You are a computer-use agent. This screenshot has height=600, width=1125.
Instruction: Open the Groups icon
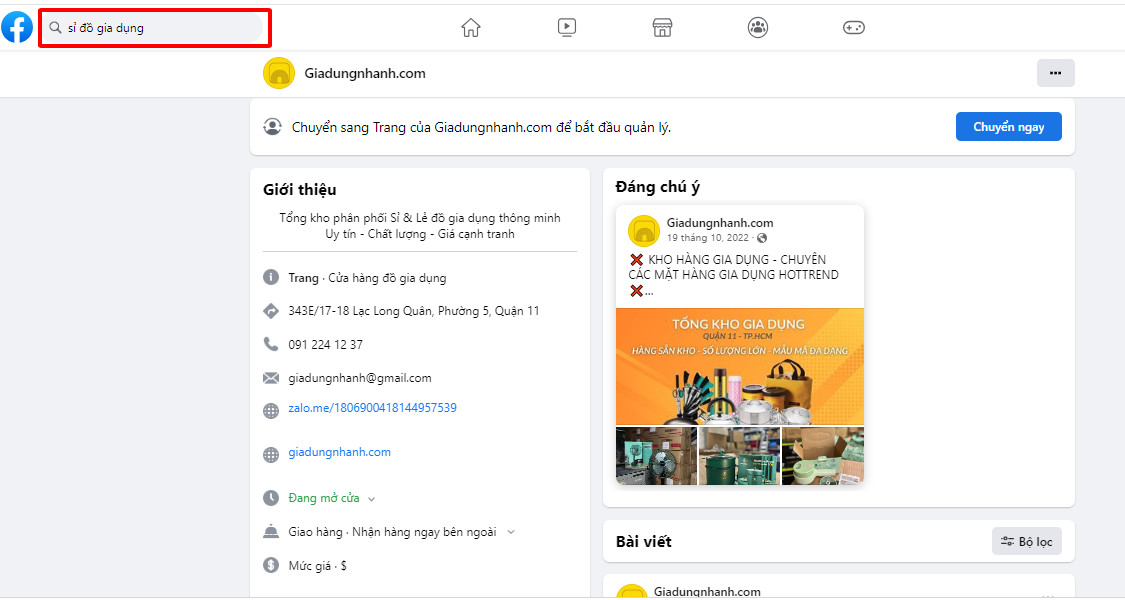point(758,28)
